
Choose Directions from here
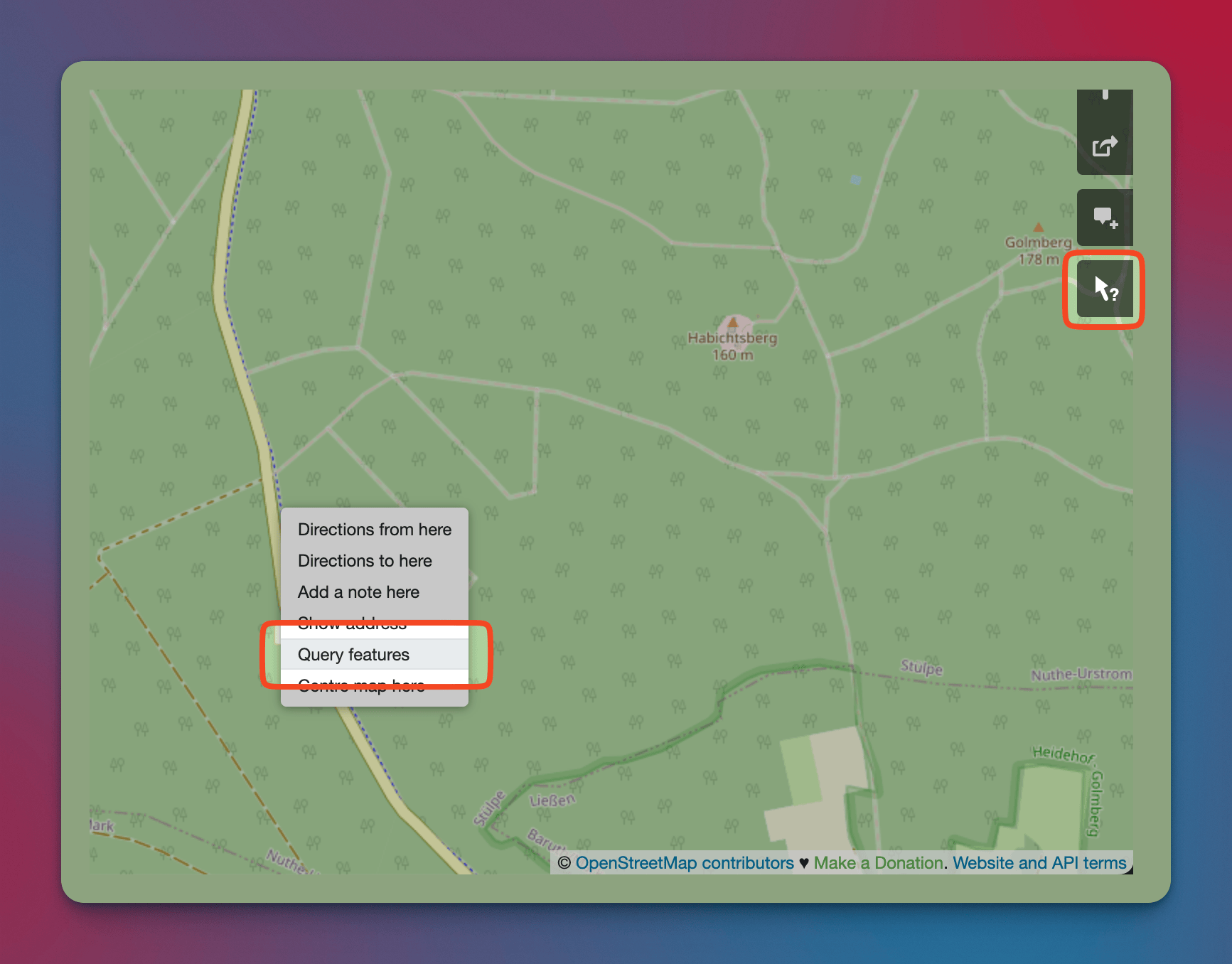(374, 530)
